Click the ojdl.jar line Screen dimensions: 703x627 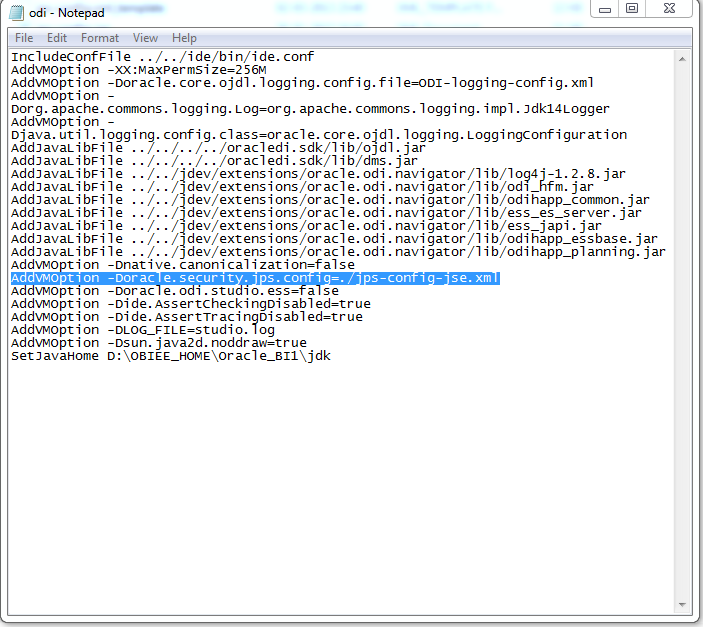218,148
